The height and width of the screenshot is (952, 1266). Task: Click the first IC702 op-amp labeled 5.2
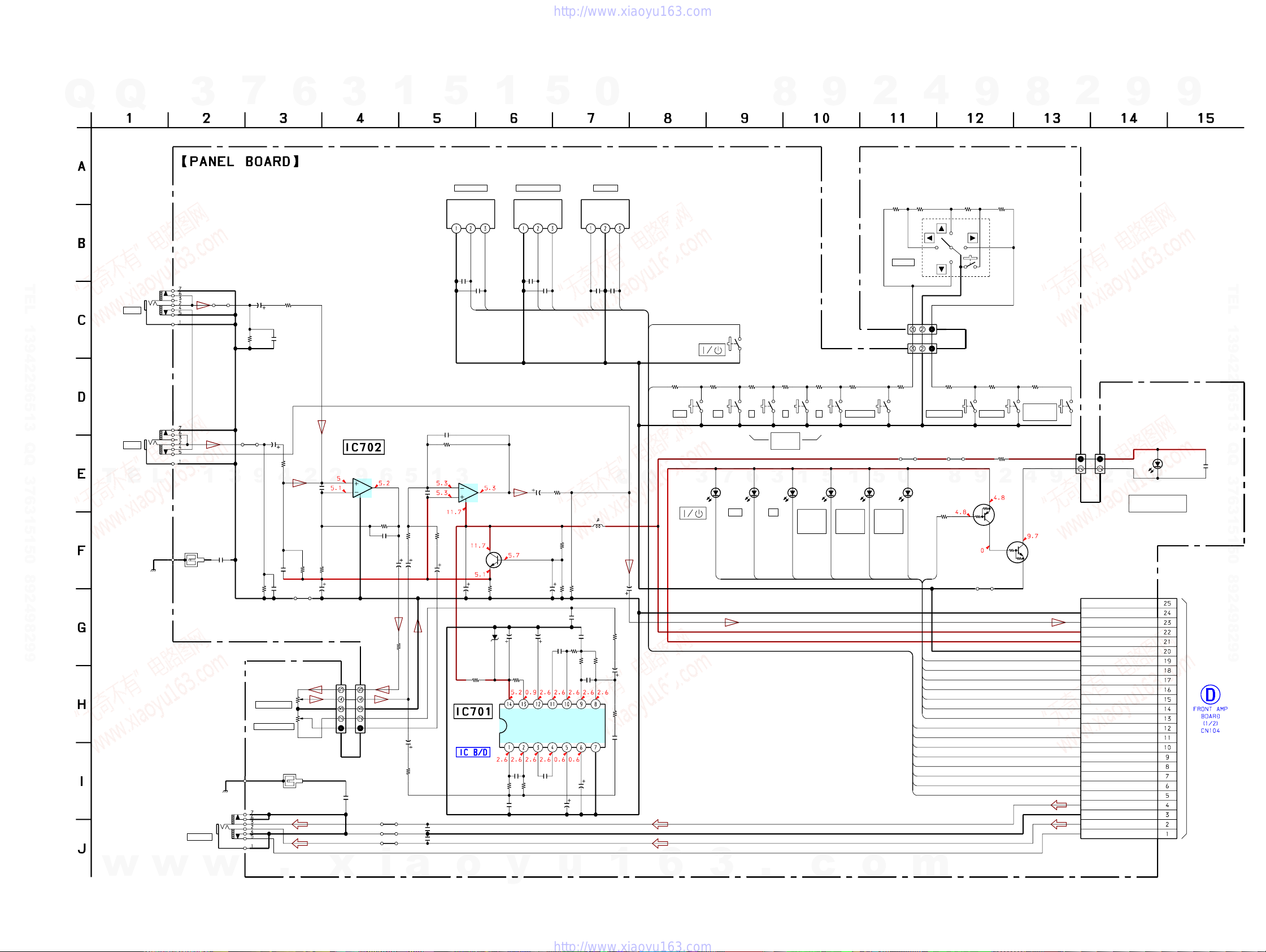coord(362,488)
